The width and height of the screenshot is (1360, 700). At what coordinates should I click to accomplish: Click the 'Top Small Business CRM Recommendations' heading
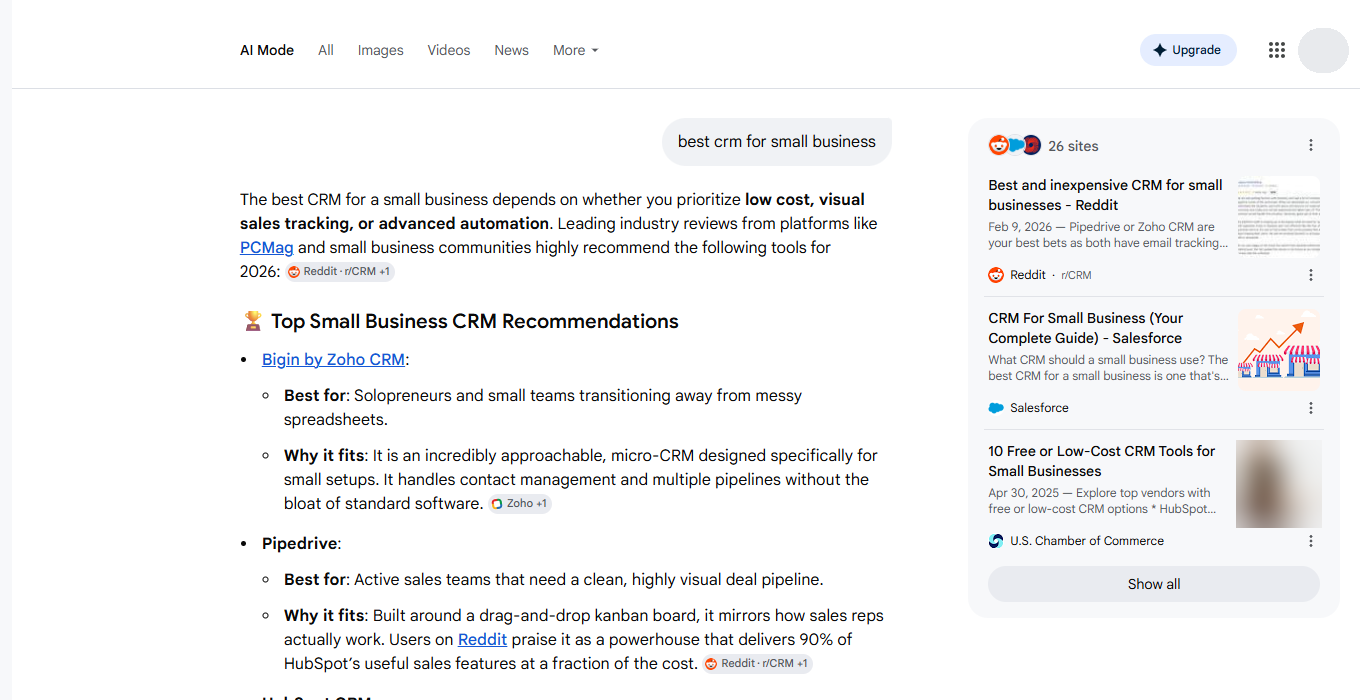(475, 321)
